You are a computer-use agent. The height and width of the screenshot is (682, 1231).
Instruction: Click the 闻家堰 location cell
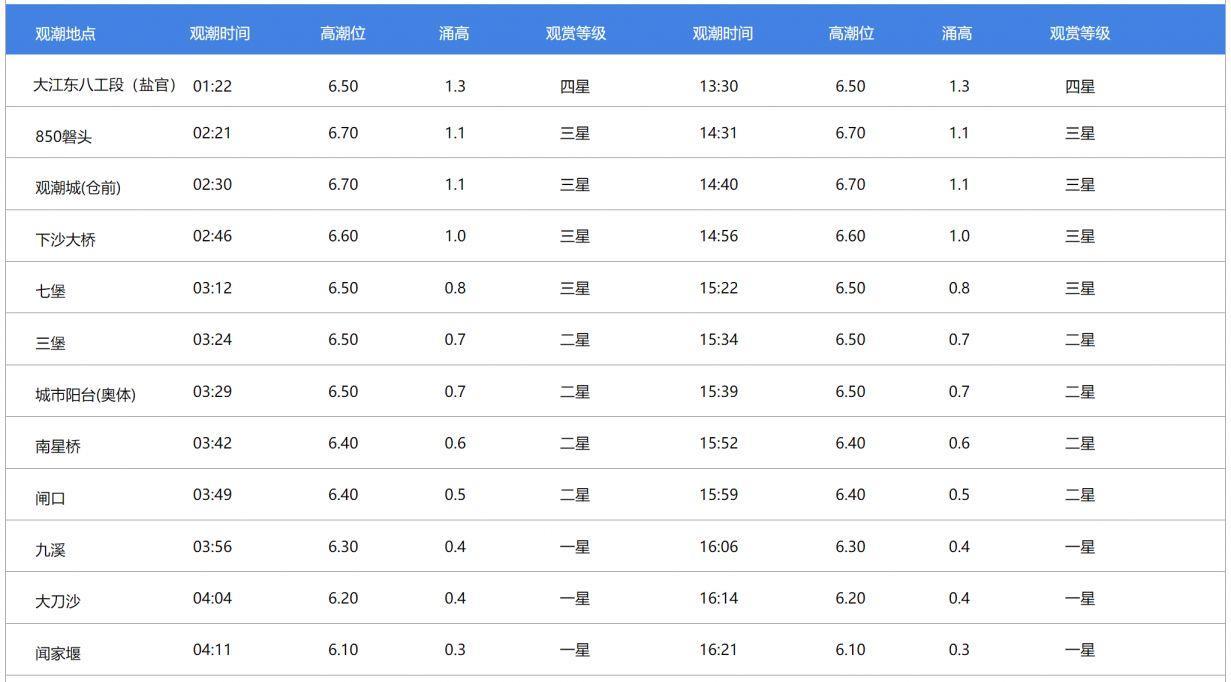(58, 654)
